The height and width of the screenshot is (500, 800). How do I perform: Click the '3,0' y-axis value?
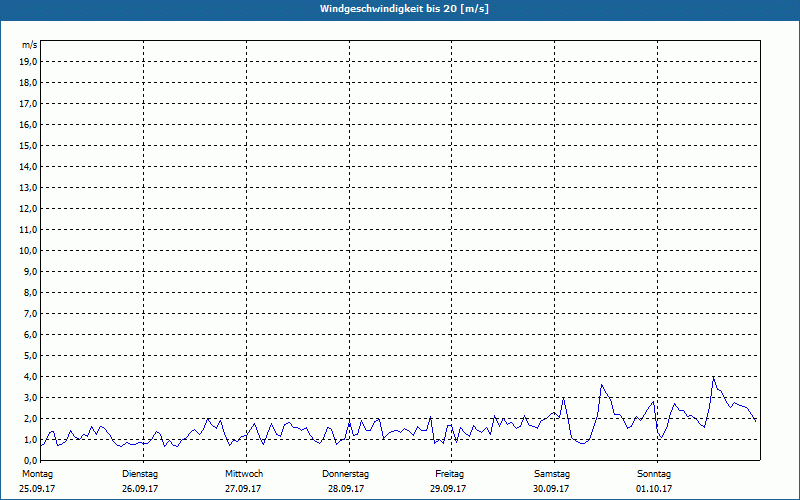click(31, 397)
